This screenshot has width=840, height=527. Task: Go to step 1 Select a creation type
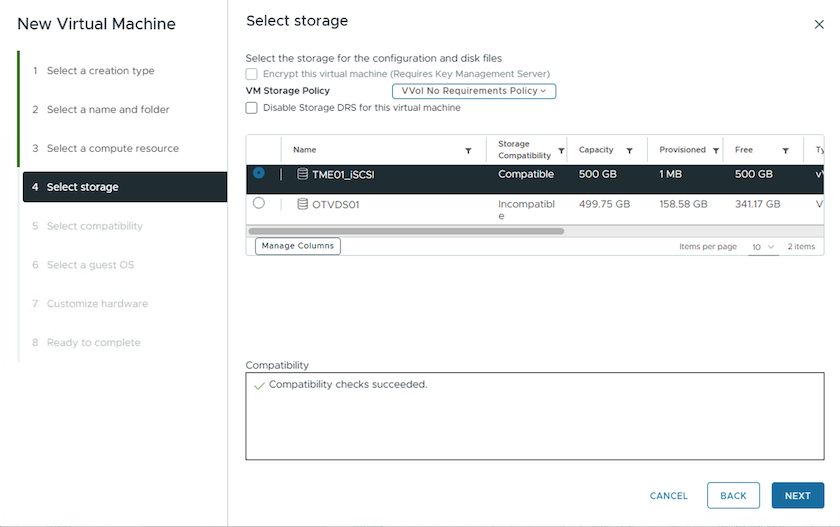click(x=100, y=71)
